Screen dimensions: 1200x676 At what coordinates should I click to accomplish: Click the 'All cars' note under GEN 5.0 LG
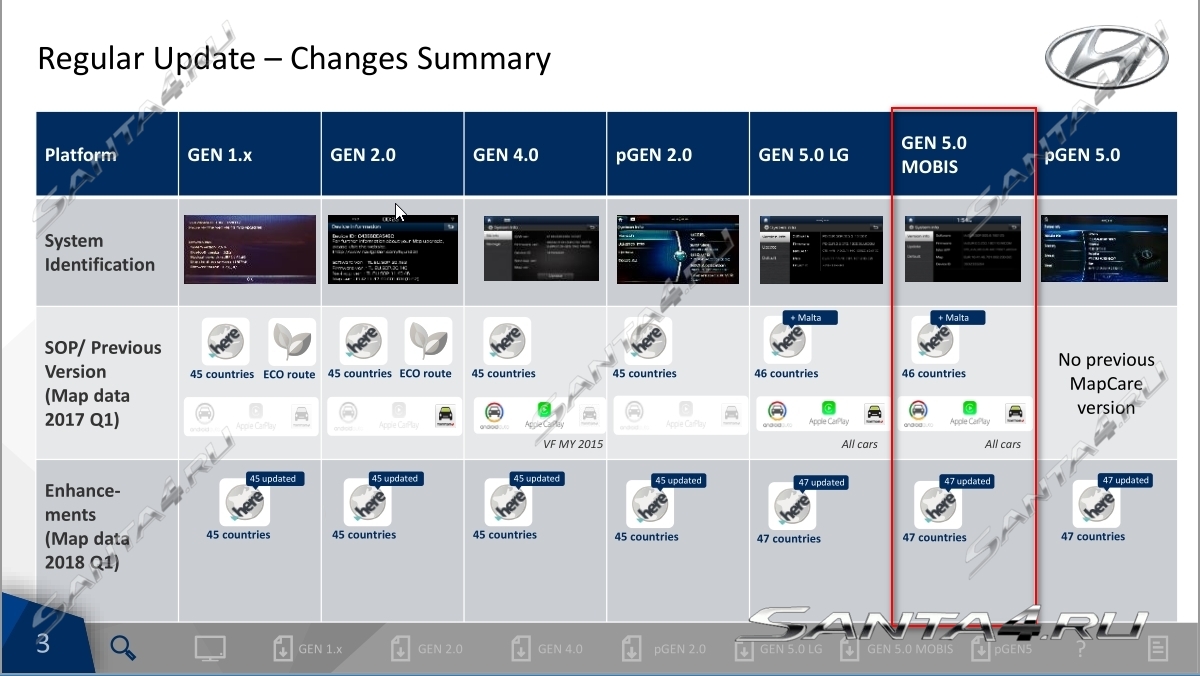point(860,444)
